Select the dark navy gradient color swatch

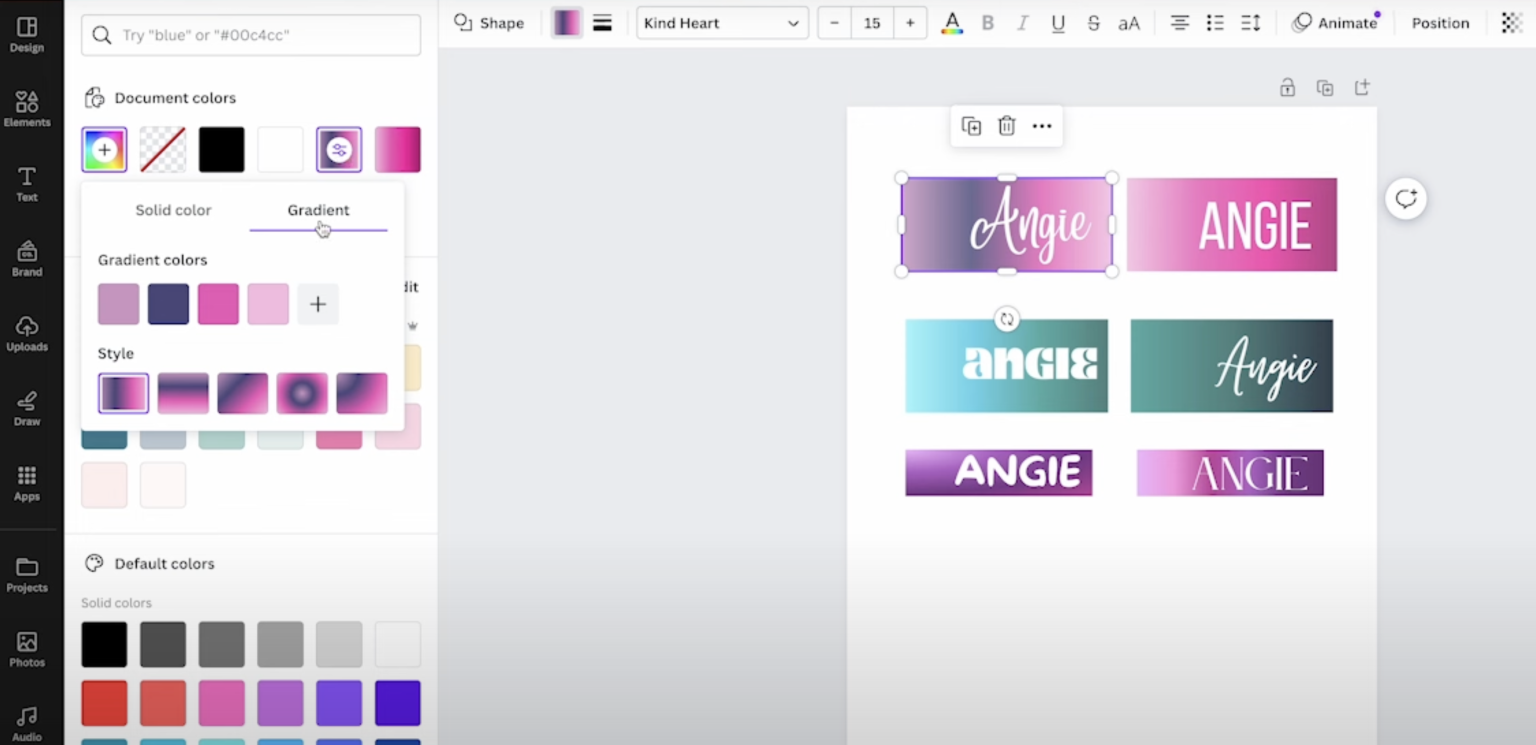(x=168, y=304)
